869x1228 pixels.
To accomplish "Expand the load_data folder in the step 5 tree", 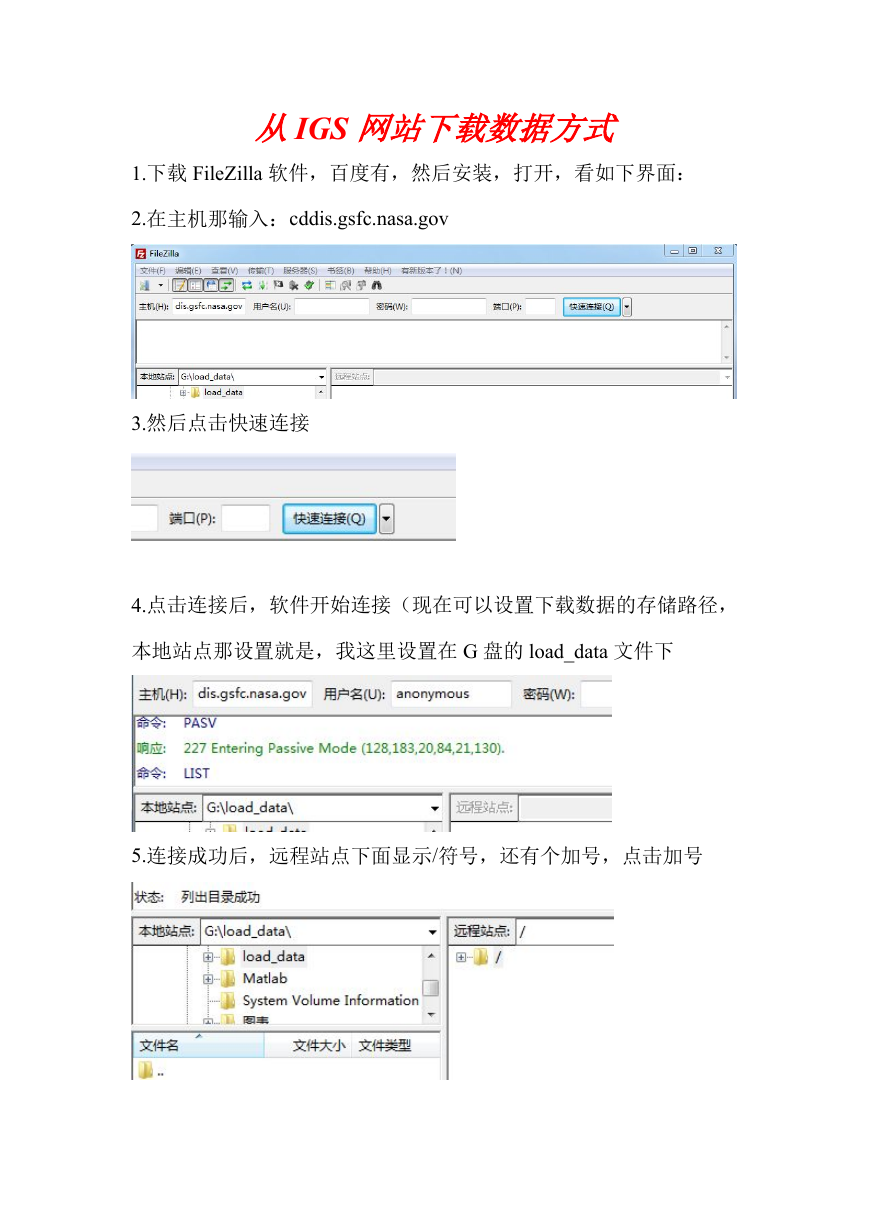I will (x=209, y=957).
